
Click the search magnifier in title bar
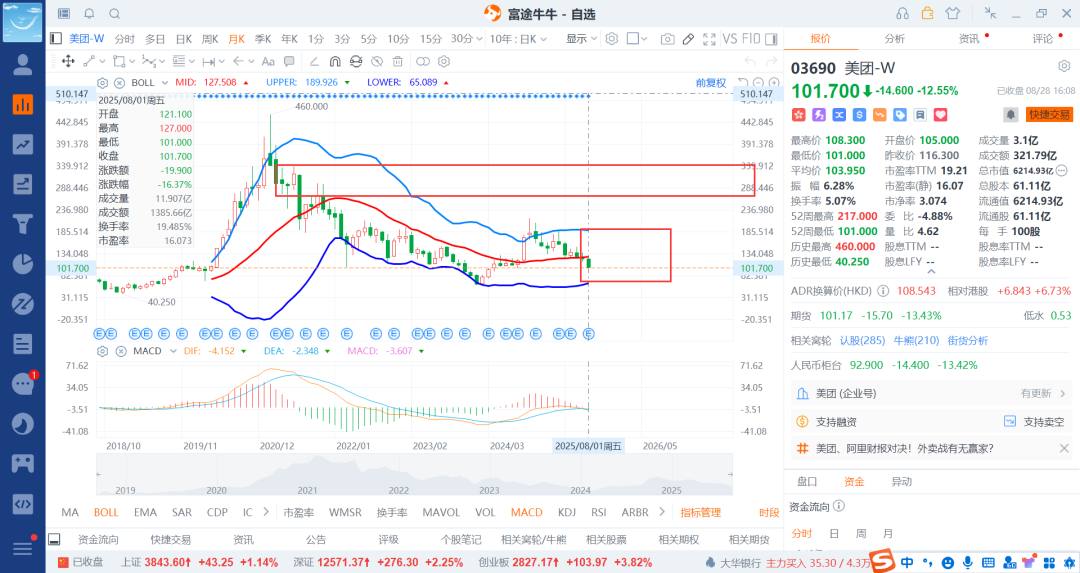coord(114,14)
